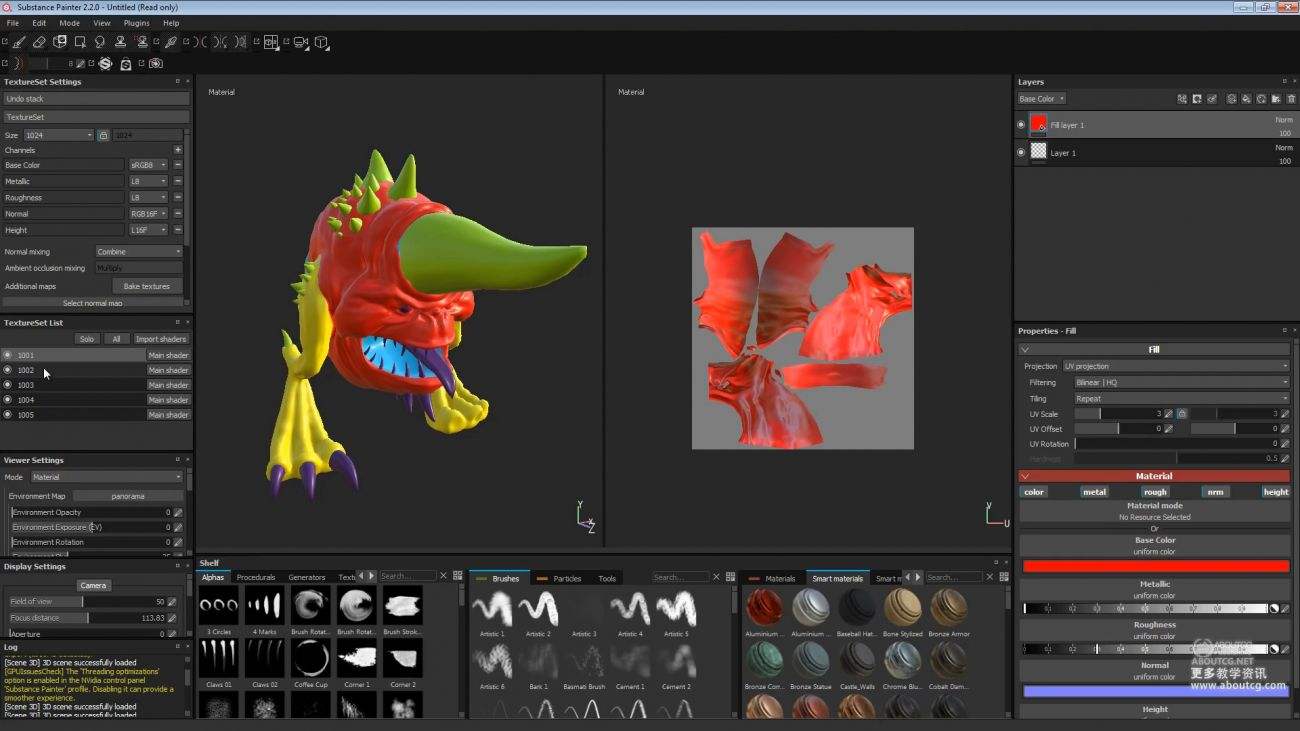
Task: Open the Plugins menu
Action: tap(136, 22)
